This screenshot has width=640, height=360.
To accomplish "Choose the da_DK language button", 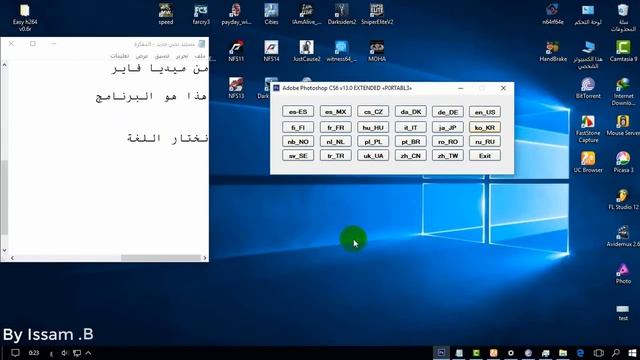I will point(411,112).
